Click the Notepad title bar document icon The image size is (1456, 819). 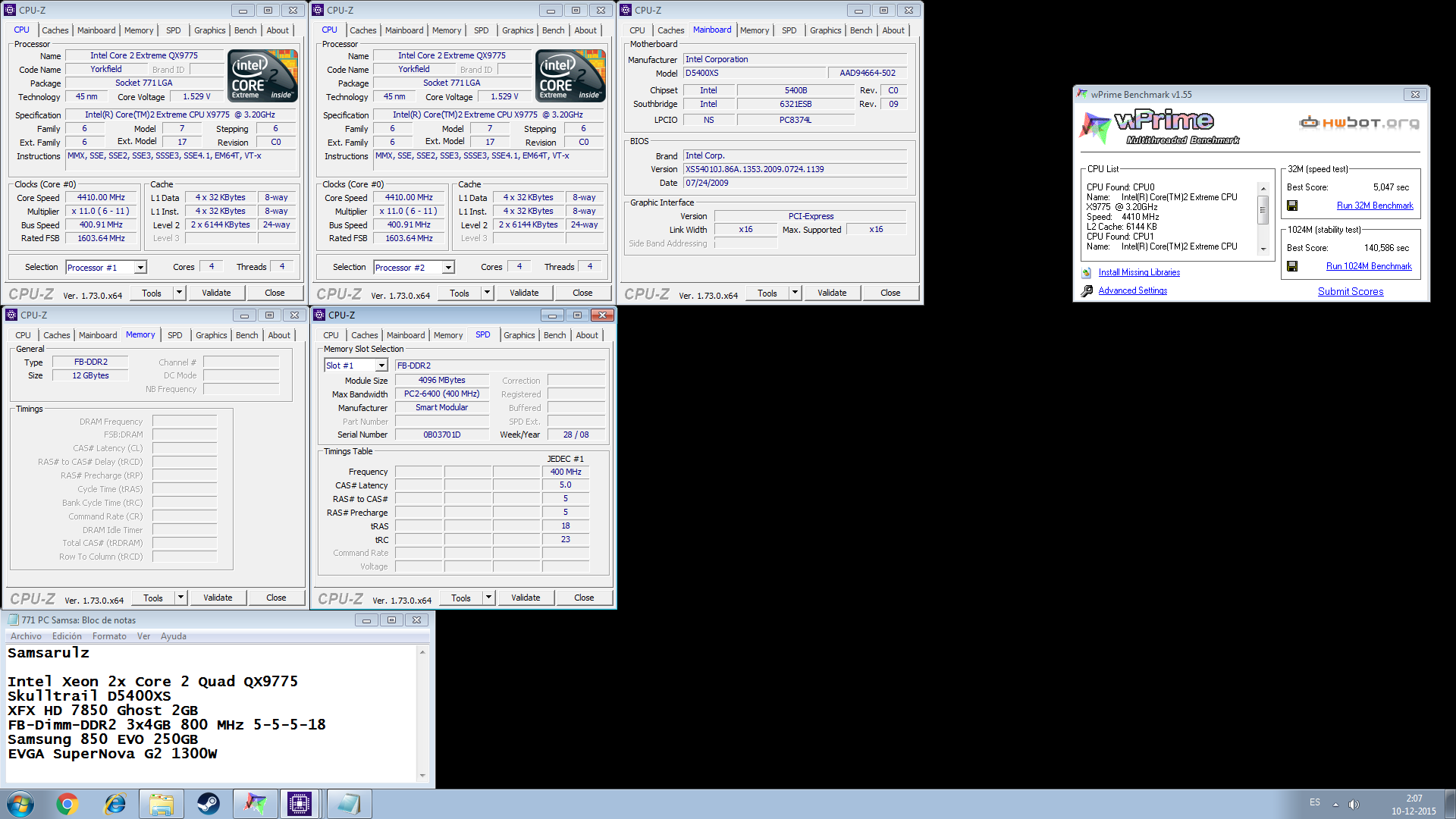[x=13, y=620]
